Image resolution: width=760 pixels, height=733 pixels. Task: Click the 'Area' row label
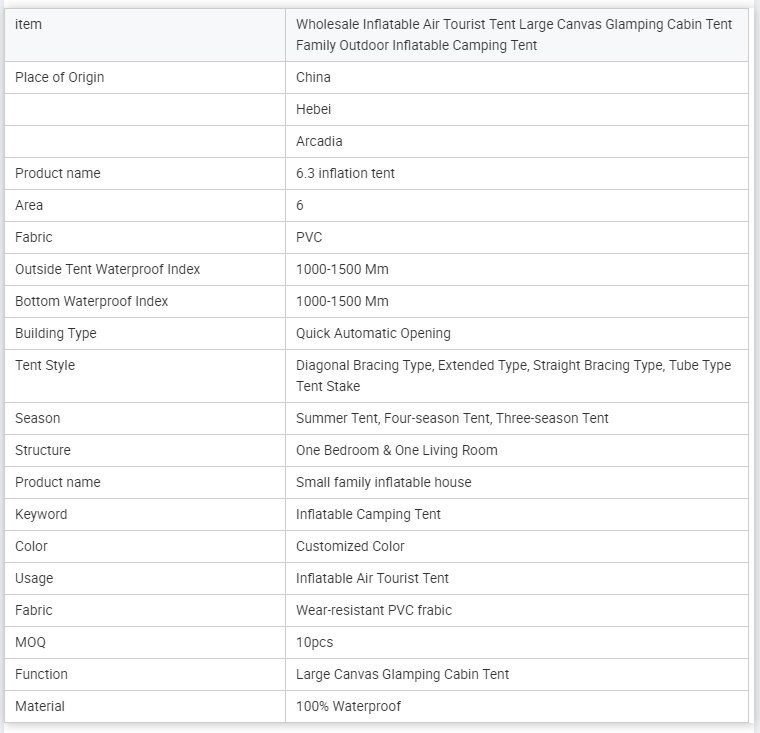point(29,205)
